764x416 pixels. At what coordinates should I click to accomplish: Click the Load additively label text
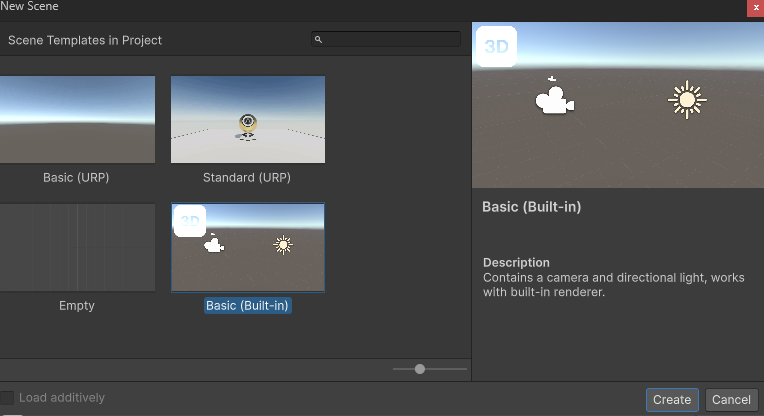coord(61,398)
